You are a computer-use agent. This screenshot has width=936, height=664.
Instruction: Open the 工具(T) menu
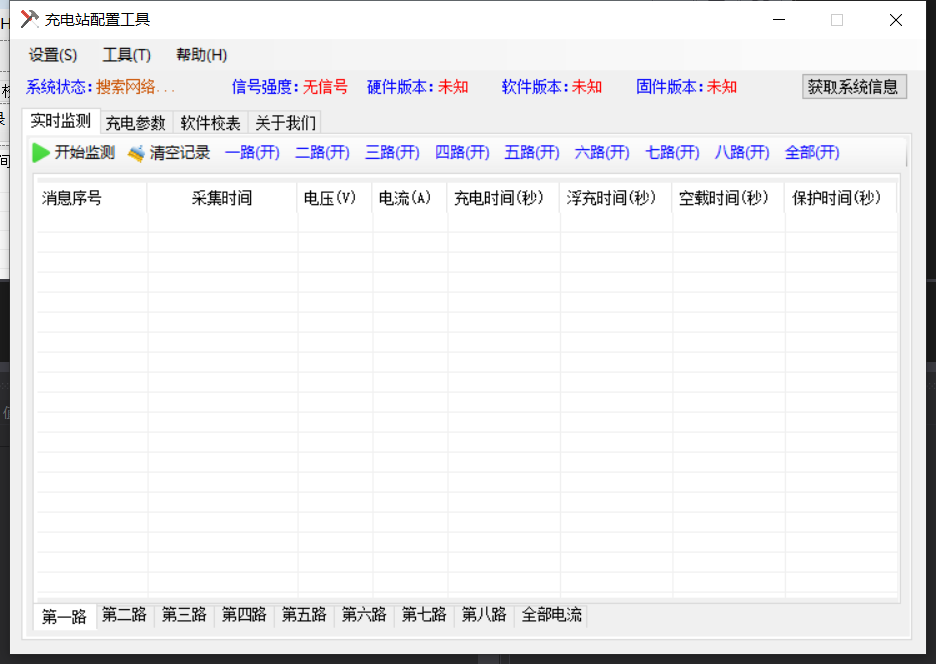point(126,55)
